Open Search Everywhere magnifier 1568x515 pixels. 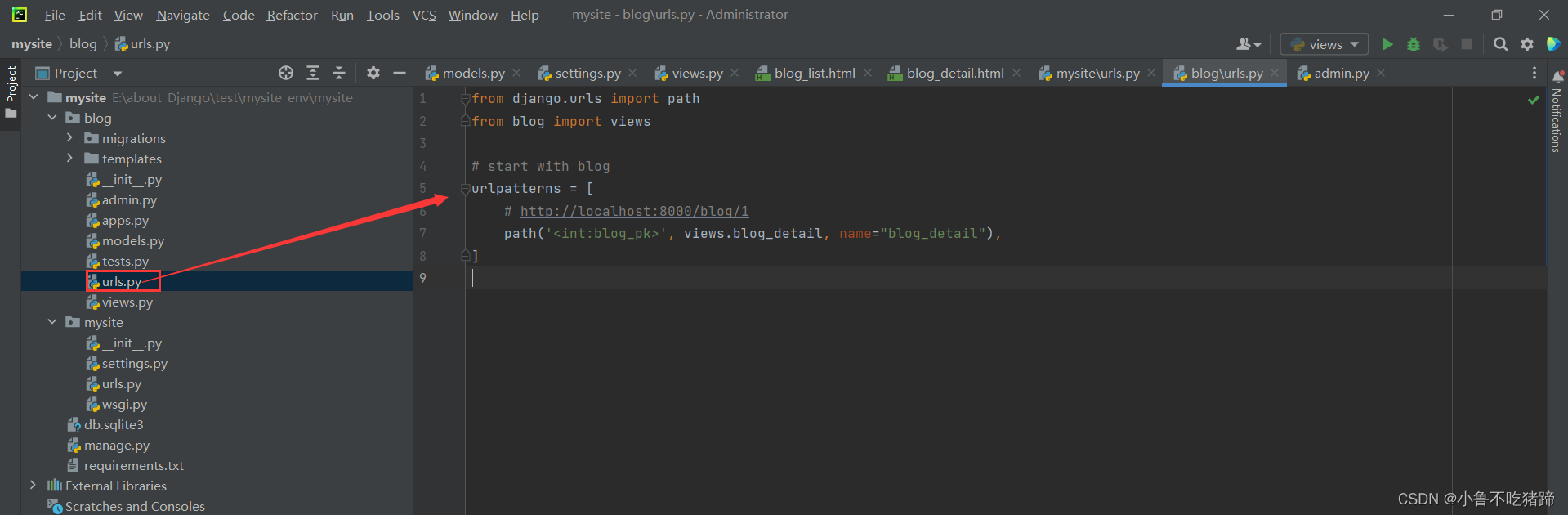pos(1501,44)
